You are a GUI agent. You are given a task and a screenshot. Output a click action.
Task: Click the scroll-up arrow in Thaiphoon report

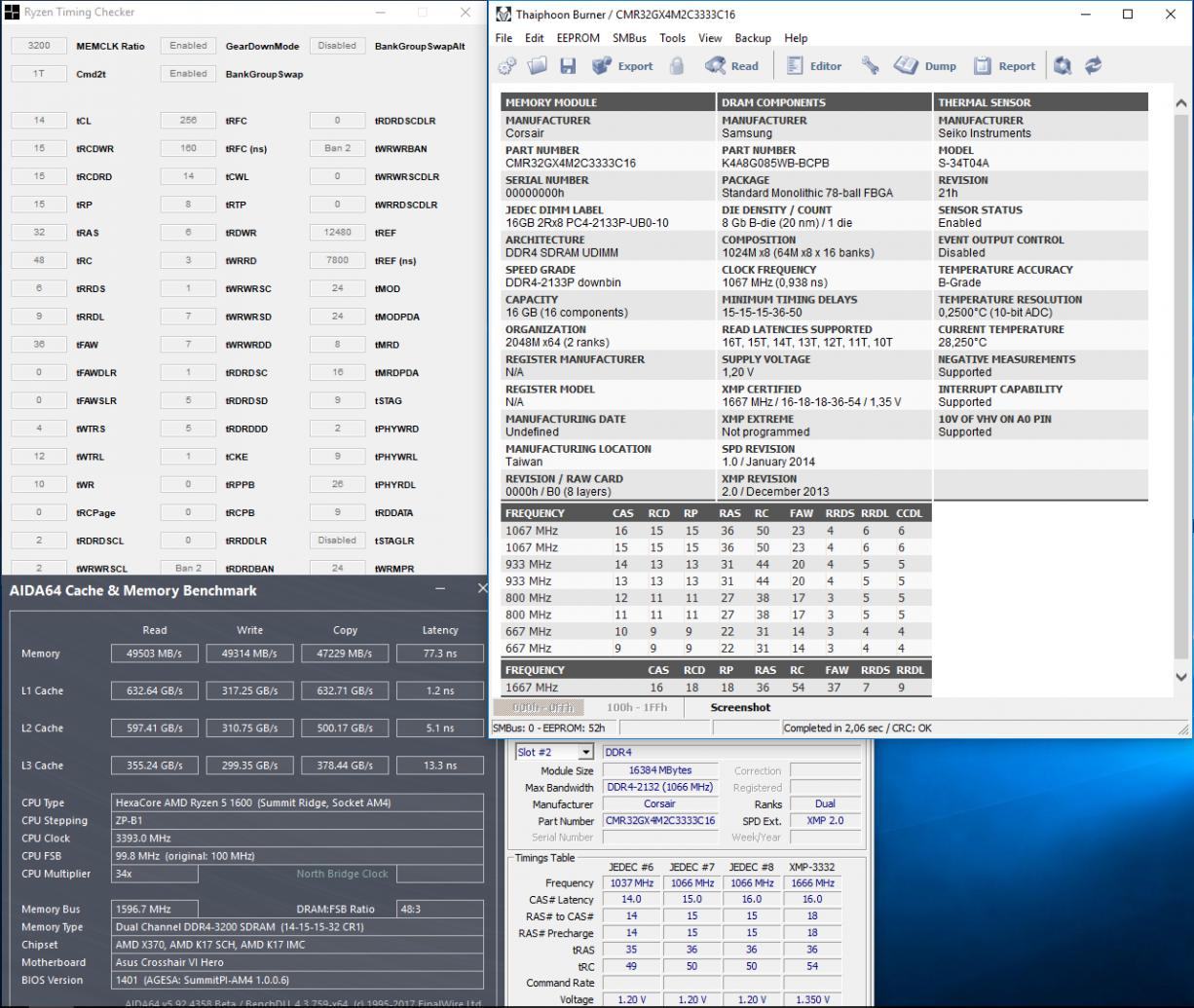(1181, 103)
